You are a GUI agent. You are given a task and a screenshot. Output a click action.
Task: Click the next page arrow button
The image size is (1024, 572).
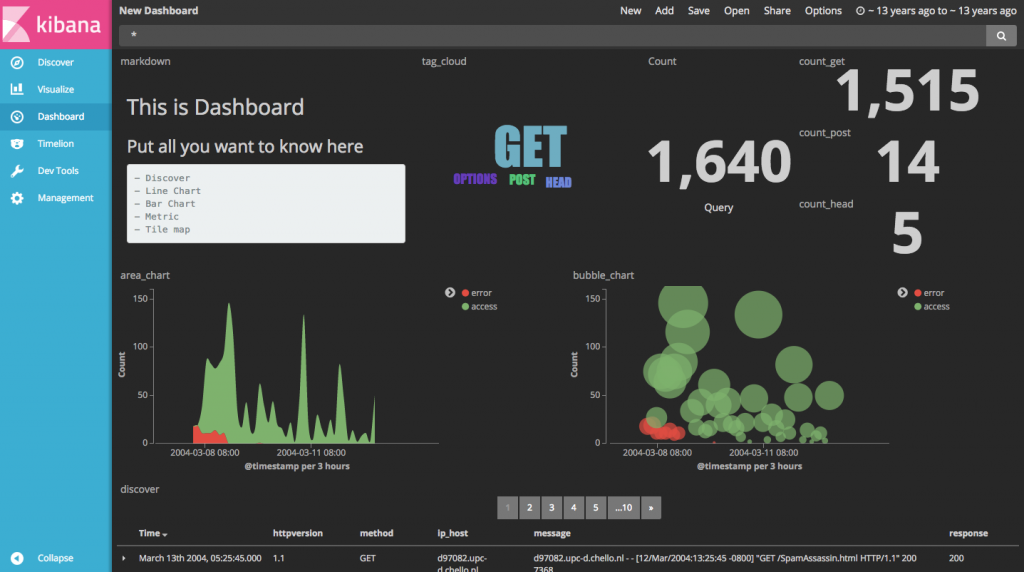coord(651,507)
